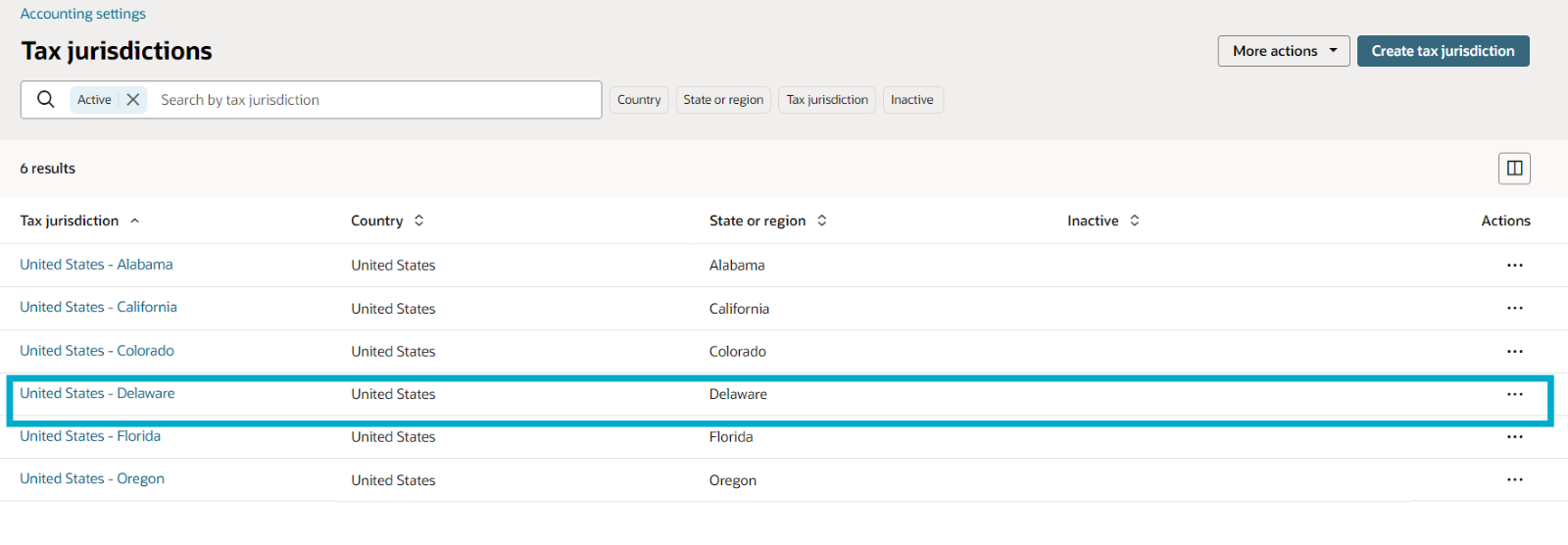Click Create tax jurisdiction button
The height and width of the screenshot is (545, 1568).
pyautogui.click(x=1443, y=51)
